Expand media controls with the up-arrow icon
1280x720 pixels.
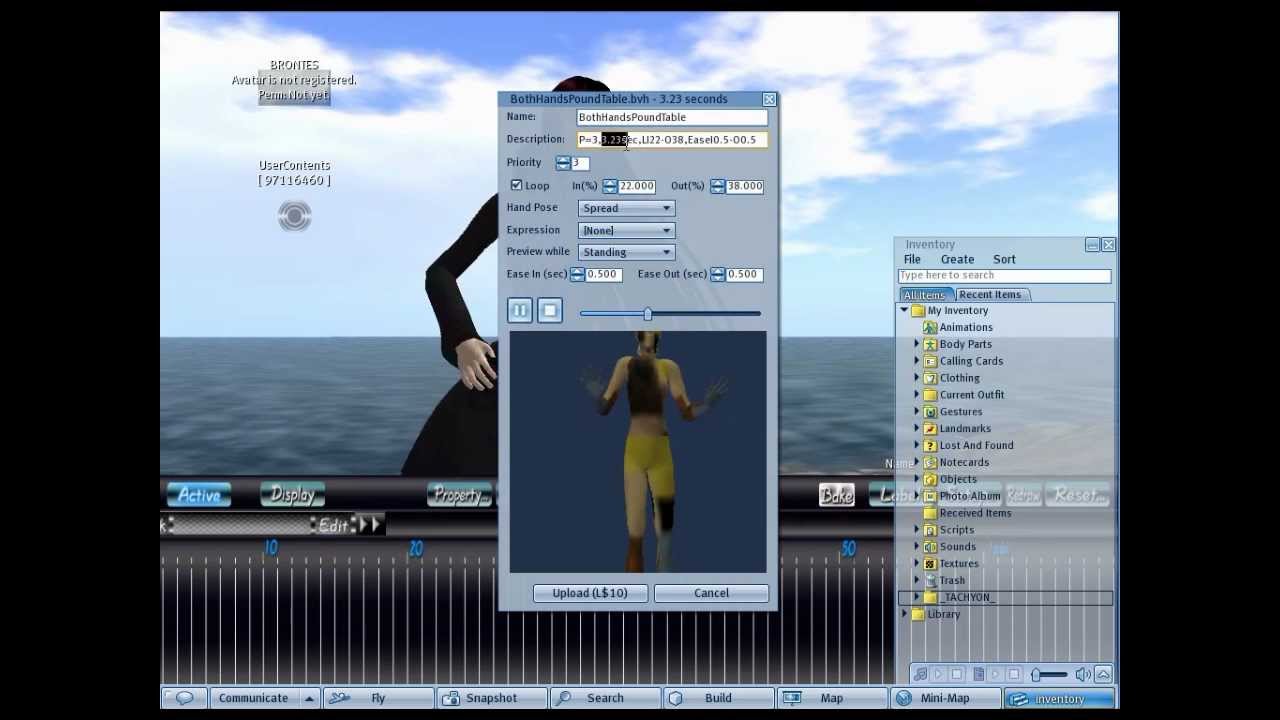click(1103, 675)
